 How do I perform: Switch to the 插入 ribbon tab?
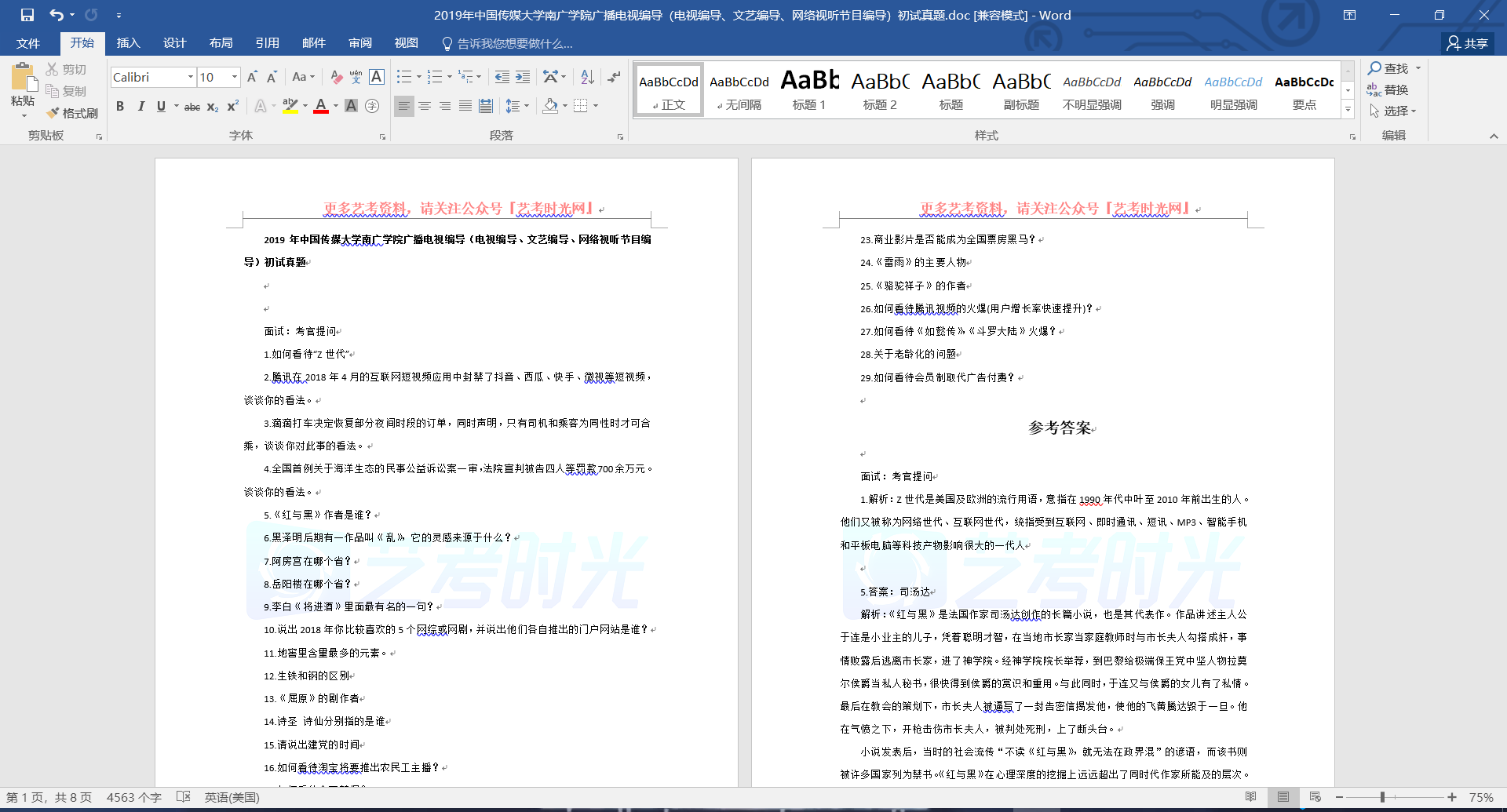click(128, 43)
